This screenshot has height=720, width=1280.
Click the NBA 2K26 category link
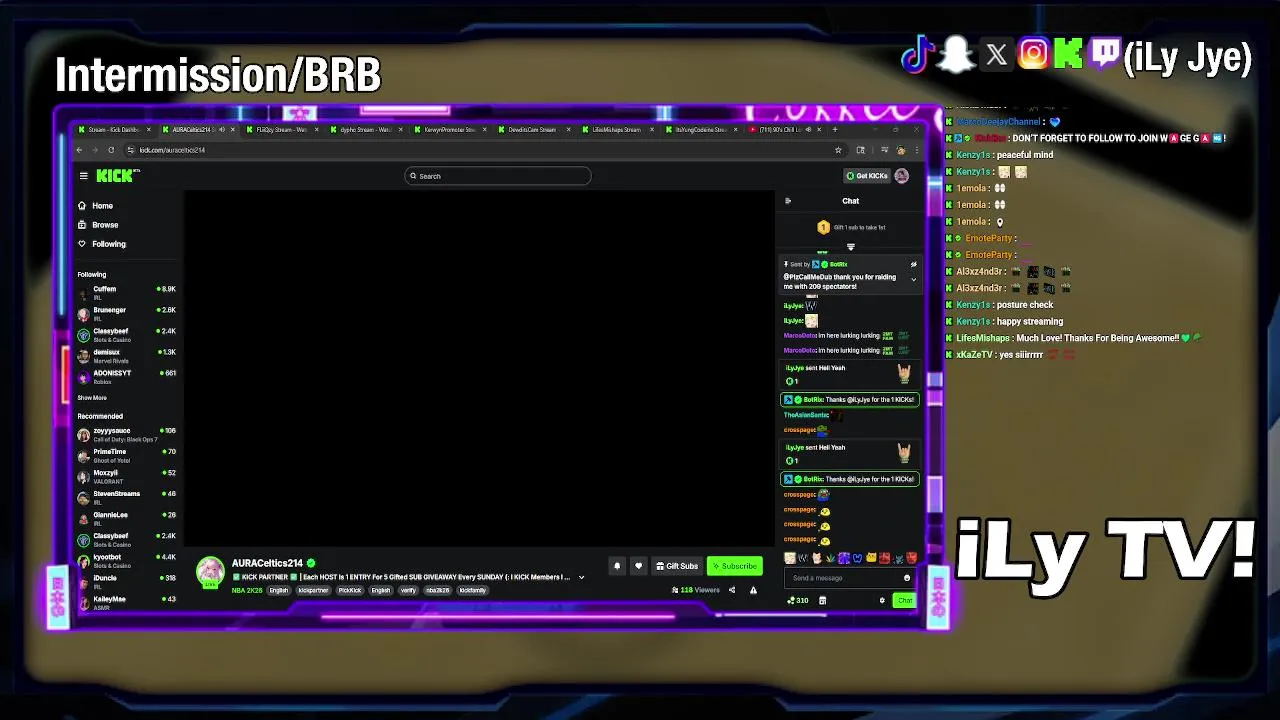pyautogui.click(x=246, y=590)
